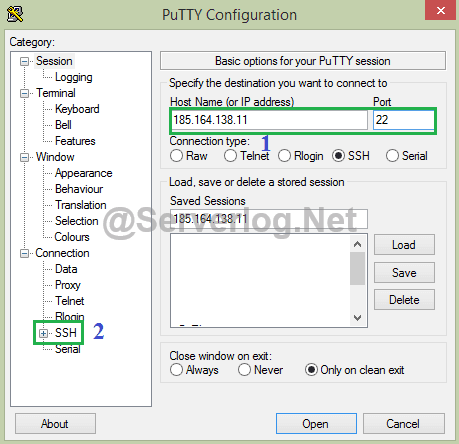Open the Telnet category in tree
This screenshot has width=459, height=444.
(69, 301)
